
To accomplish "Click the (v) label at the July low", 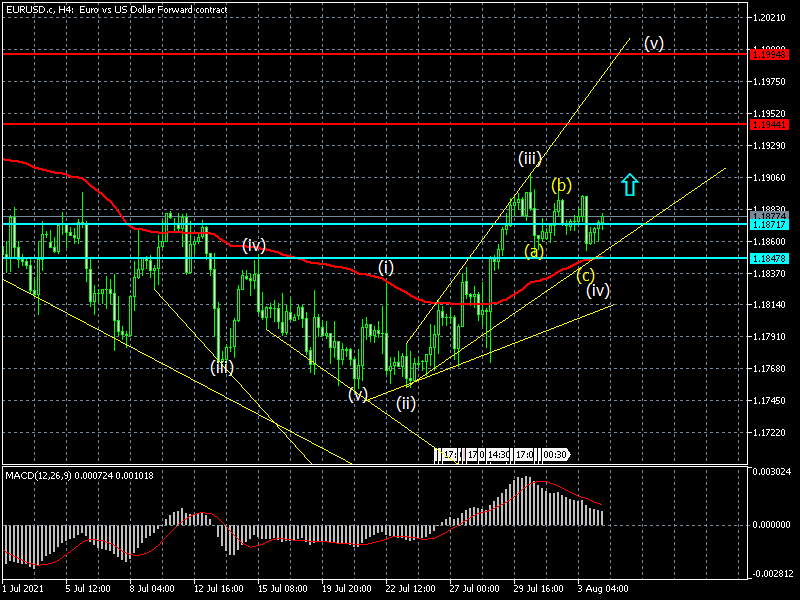I will (358, 394).
